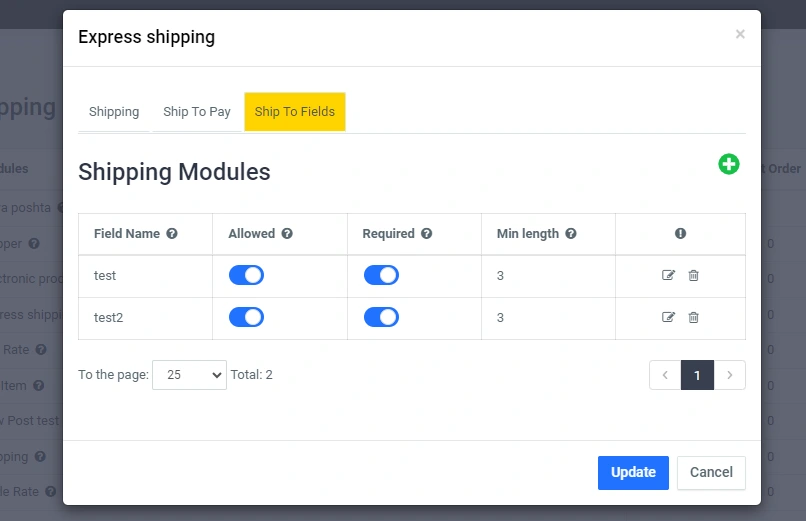Edit the test field row
Viewport: 806px width, 521px height.
pyautogui.click(x=669, y=275)
